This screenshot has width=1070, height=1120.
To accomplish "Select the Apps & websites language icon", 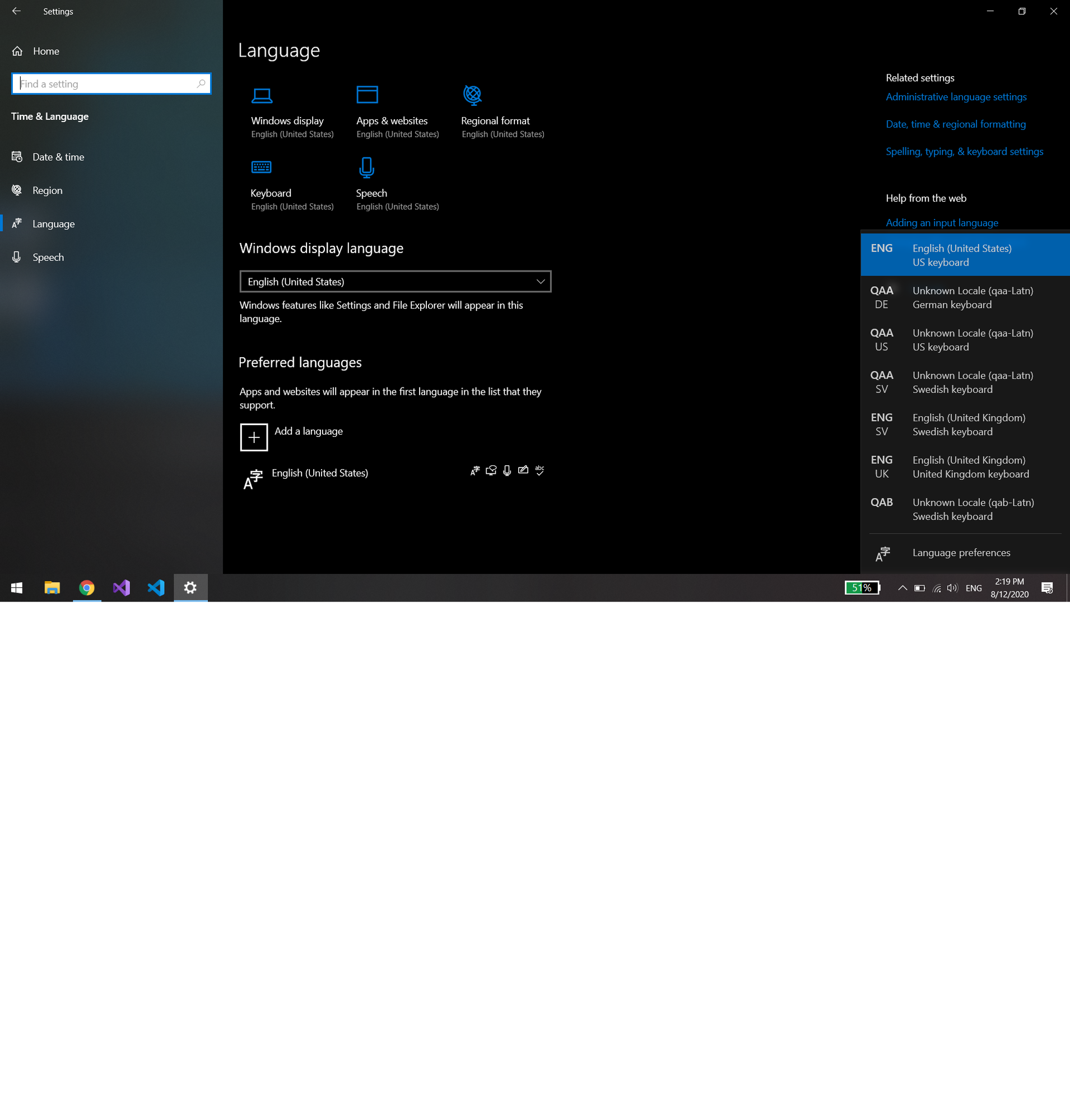I will point(367,96).
